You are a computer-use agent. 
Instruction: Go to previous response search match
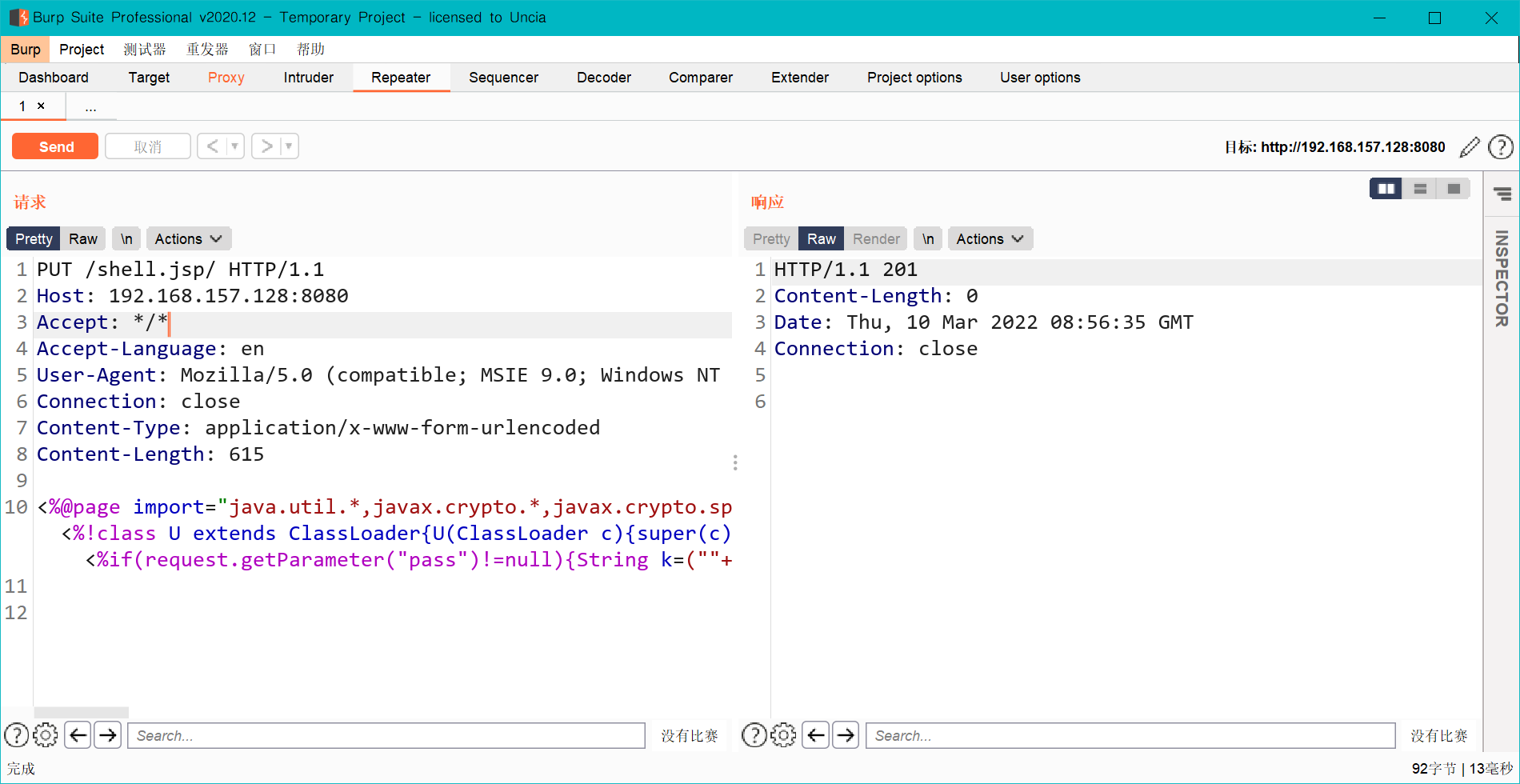coord(815,734)
